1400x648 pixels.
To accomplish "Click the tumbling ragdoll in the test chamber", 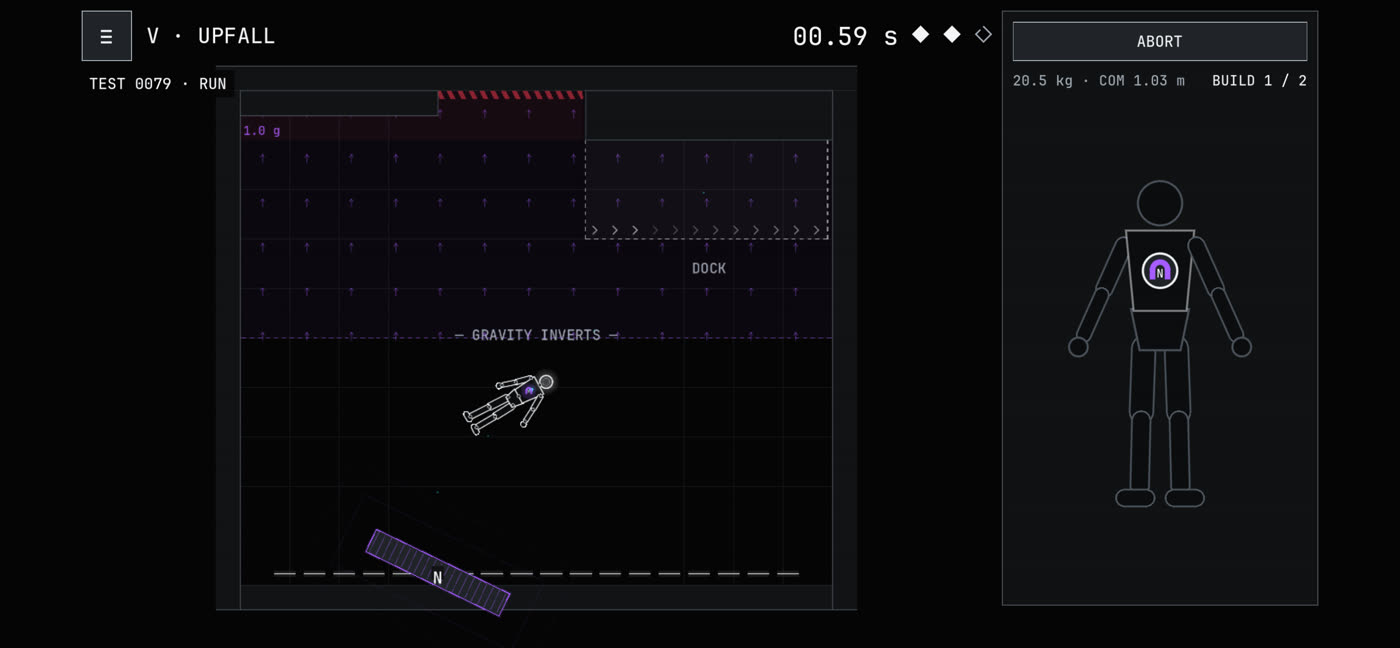I will (x=508, y=403).
